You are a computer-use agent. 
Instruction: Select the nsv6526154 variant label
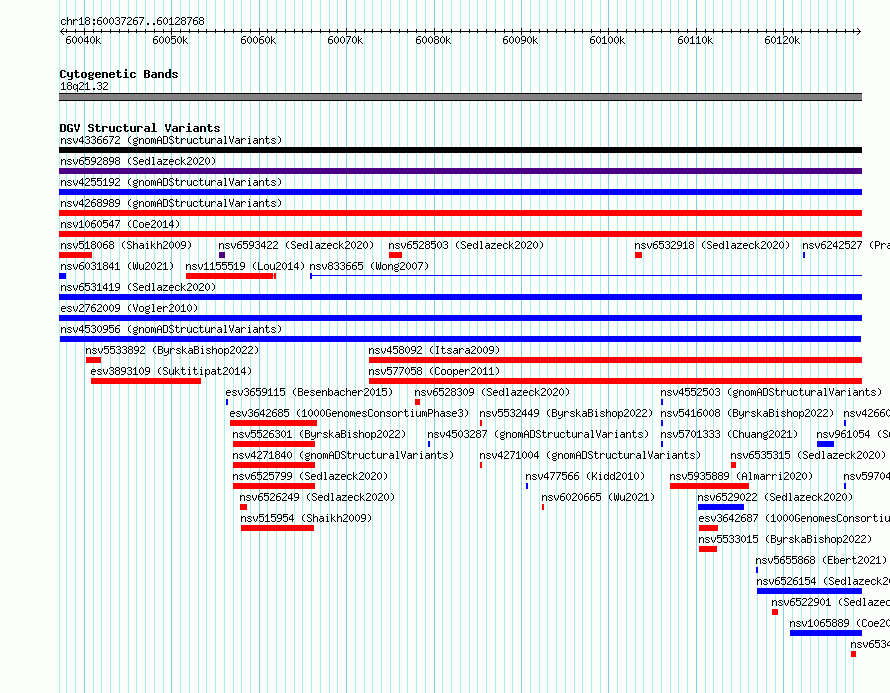[x=823, y=581]
